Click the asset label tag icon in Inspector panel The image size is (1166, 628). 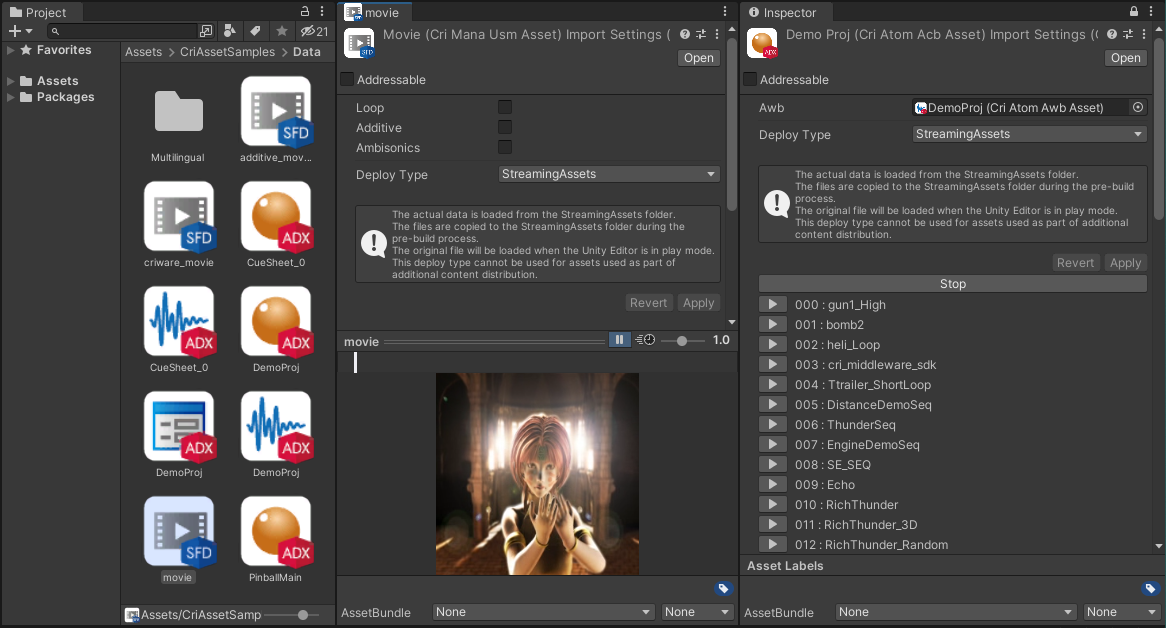1150,589
